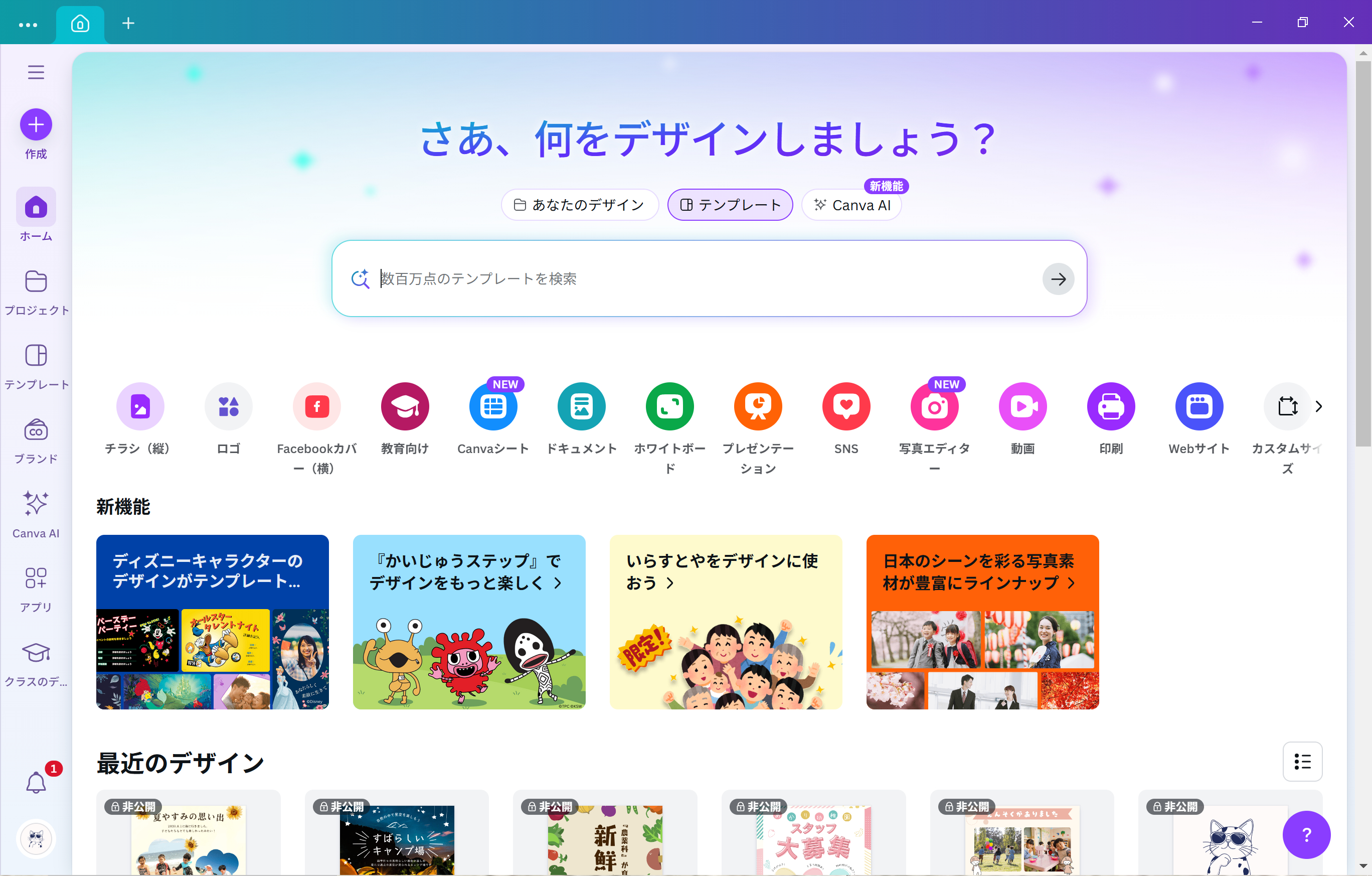The image size is (1372, 876).
Task: Open the notifications bell icon
Action: [x=36, y=783]
